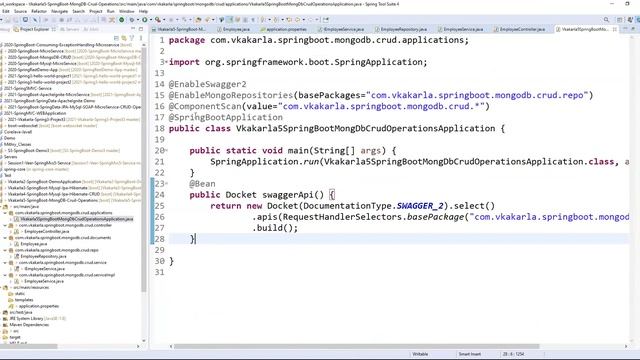
Task: Collapse the crud.documents package node
Action: [x=5, y=238]
